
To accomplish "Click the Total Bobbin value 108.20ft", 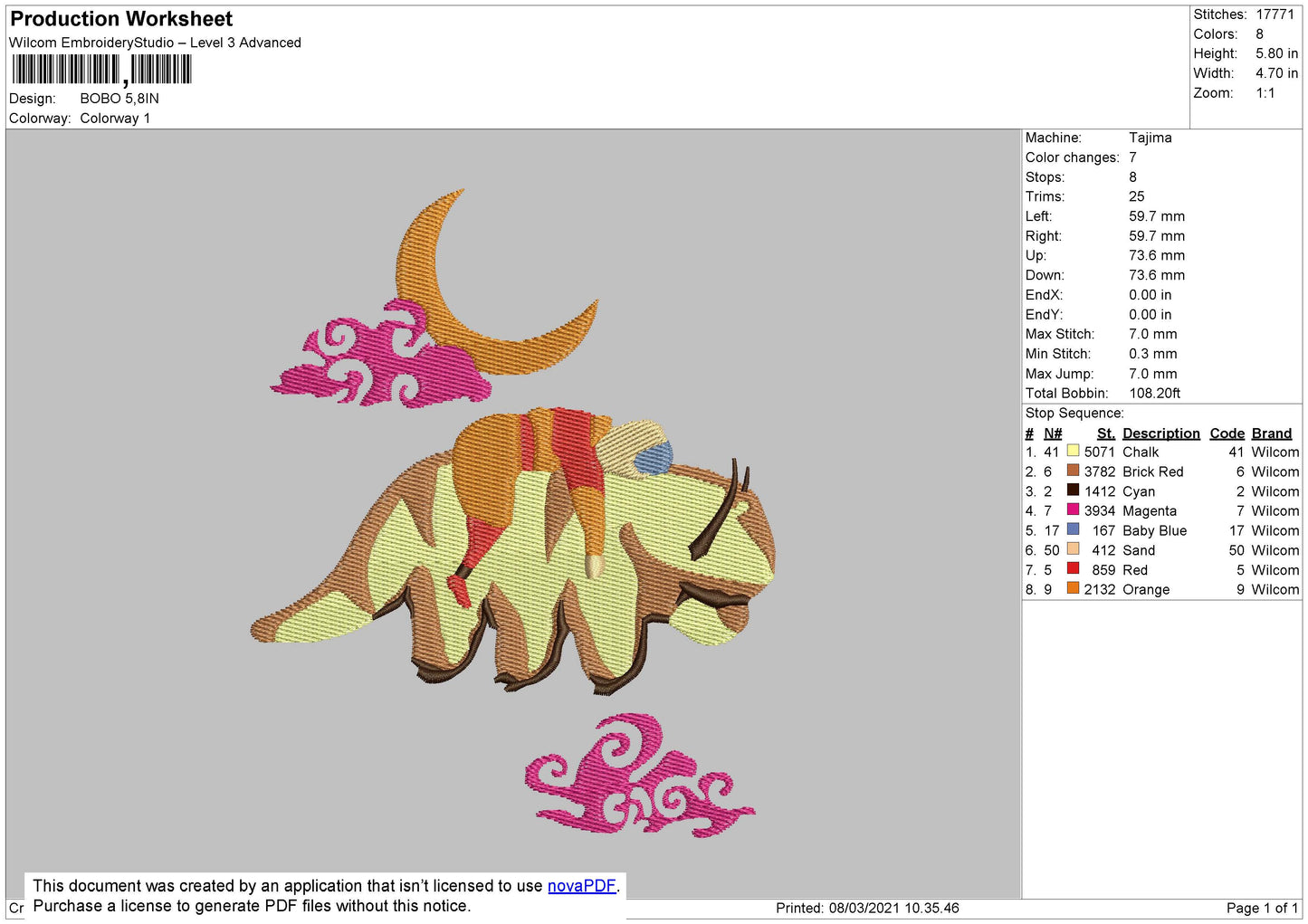I will coord(1154,393).
